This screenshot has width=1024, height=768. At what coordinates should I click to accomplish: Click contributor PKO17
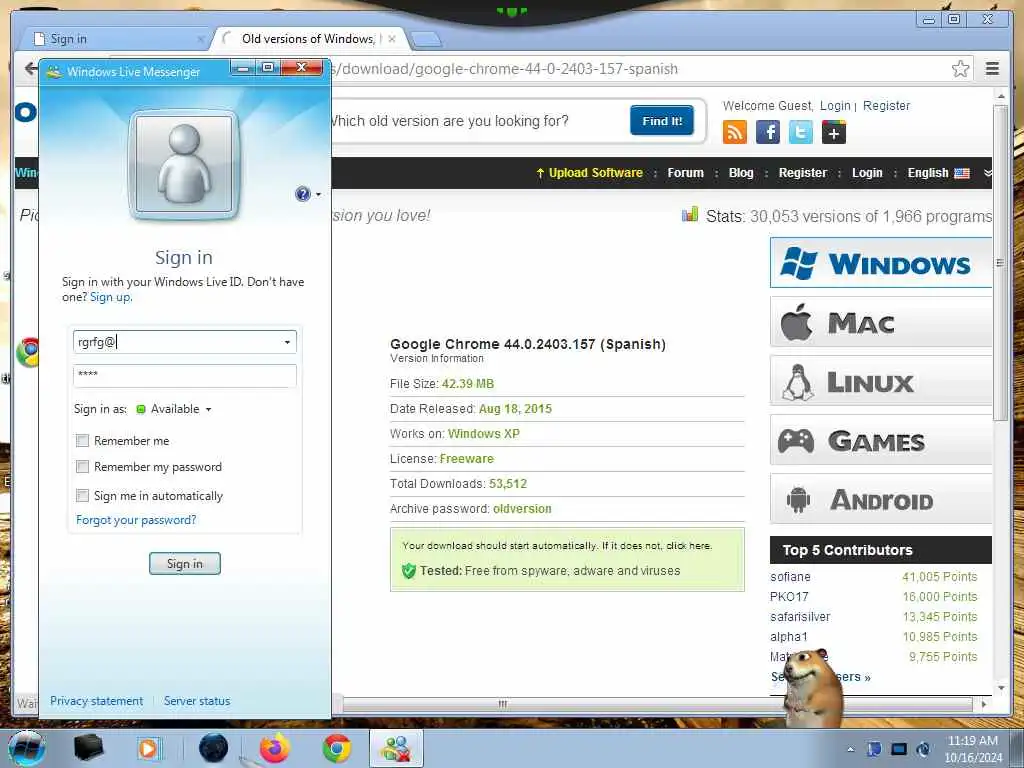tap(789, 597)
